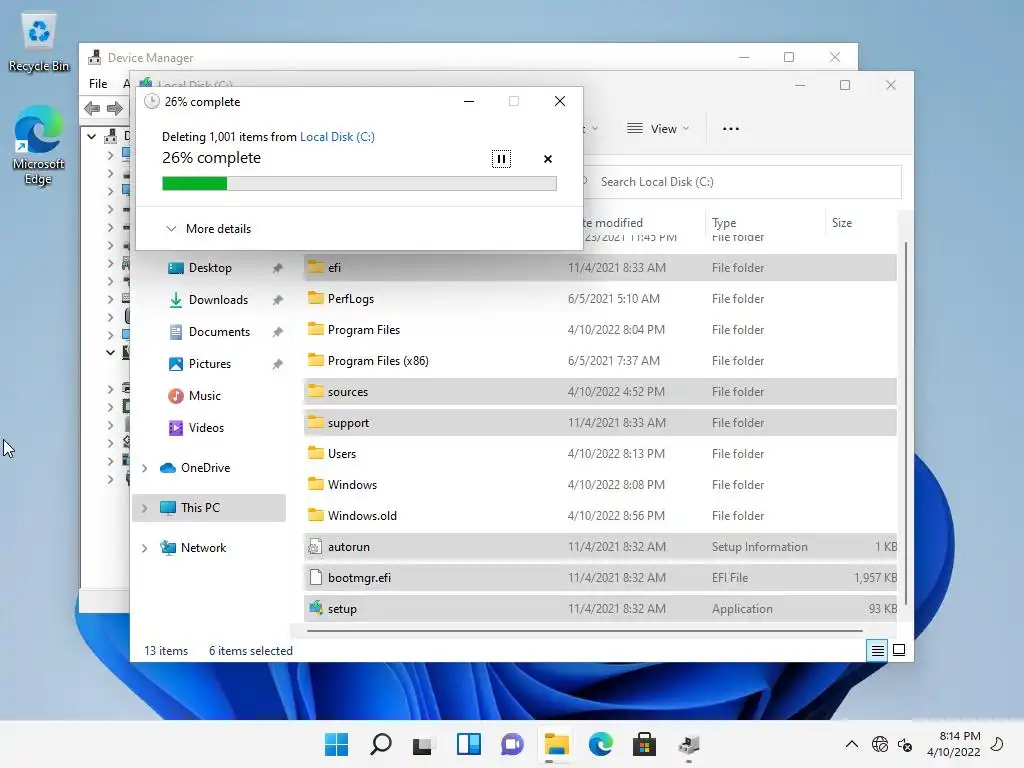Screen dimensions: 1024x768
Task: Click the bootmgr.efi size 1,957 KB
Action: [875, 577]
